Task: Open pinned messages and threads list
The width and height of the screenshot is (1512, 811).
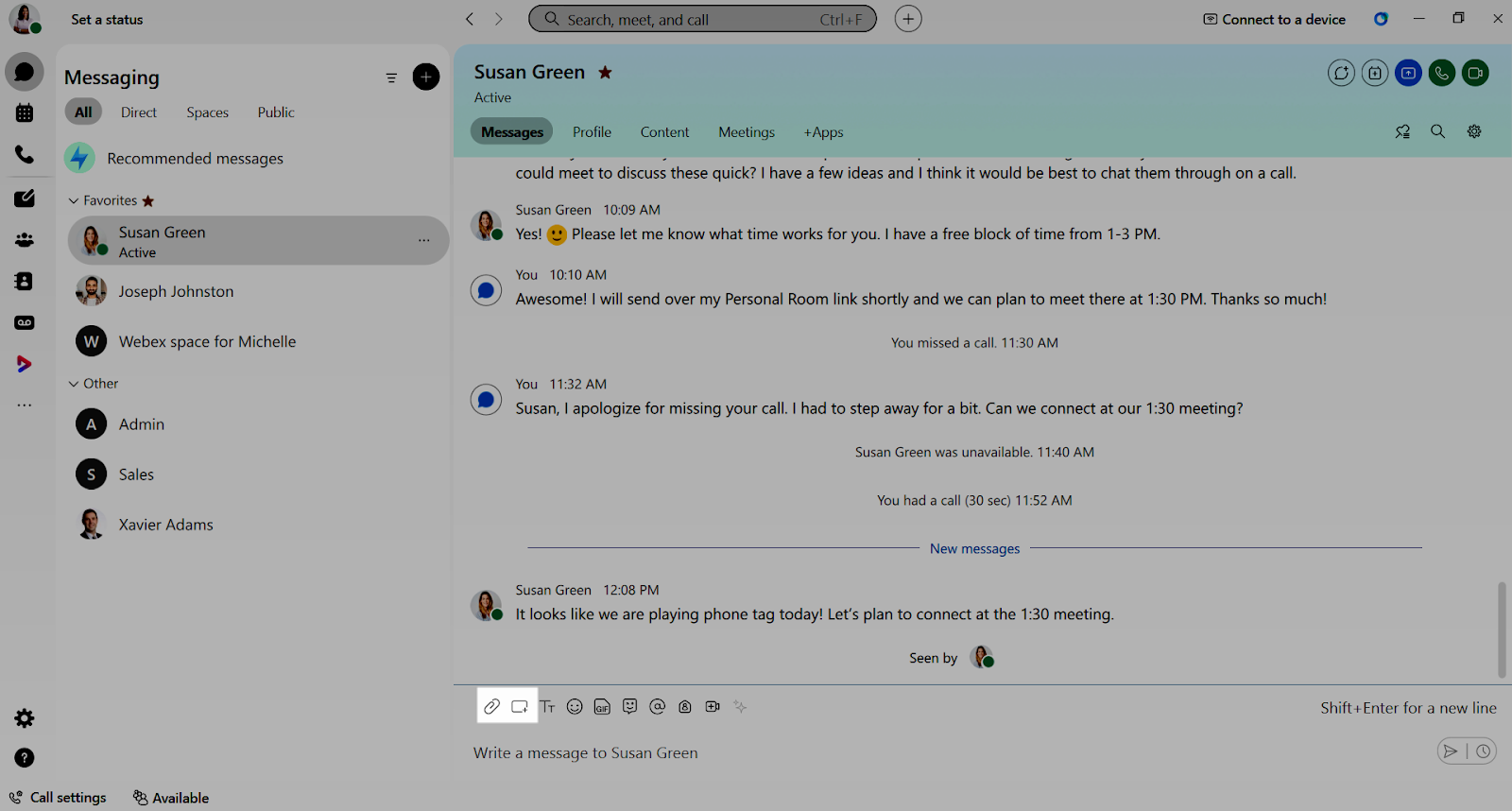Action: coord(1402,131)
